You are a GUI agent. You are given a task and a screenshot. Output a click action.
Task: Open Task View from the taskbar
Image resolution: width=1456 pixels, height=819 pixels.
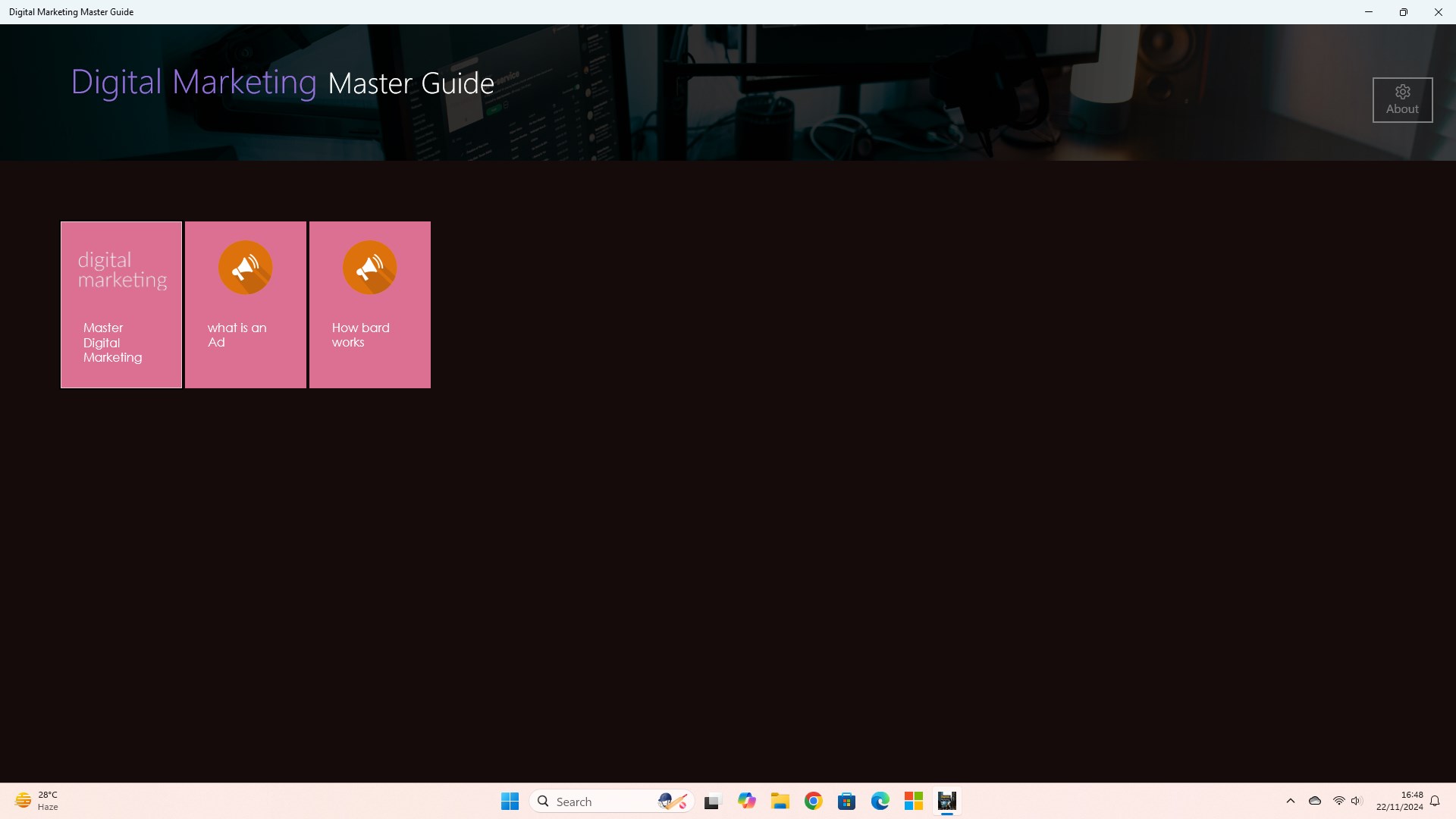pyautogui.click(x=712, y=802)
